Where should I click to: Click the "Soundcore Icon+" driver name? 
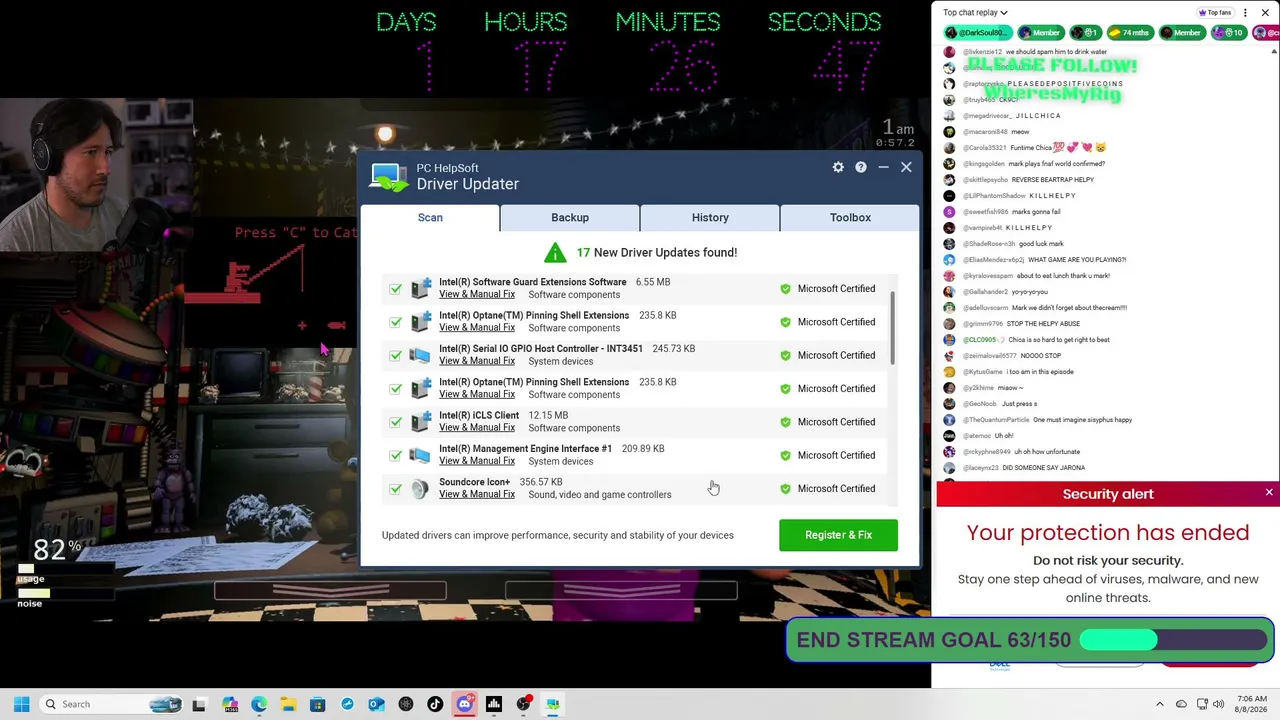tap(475, 482)
